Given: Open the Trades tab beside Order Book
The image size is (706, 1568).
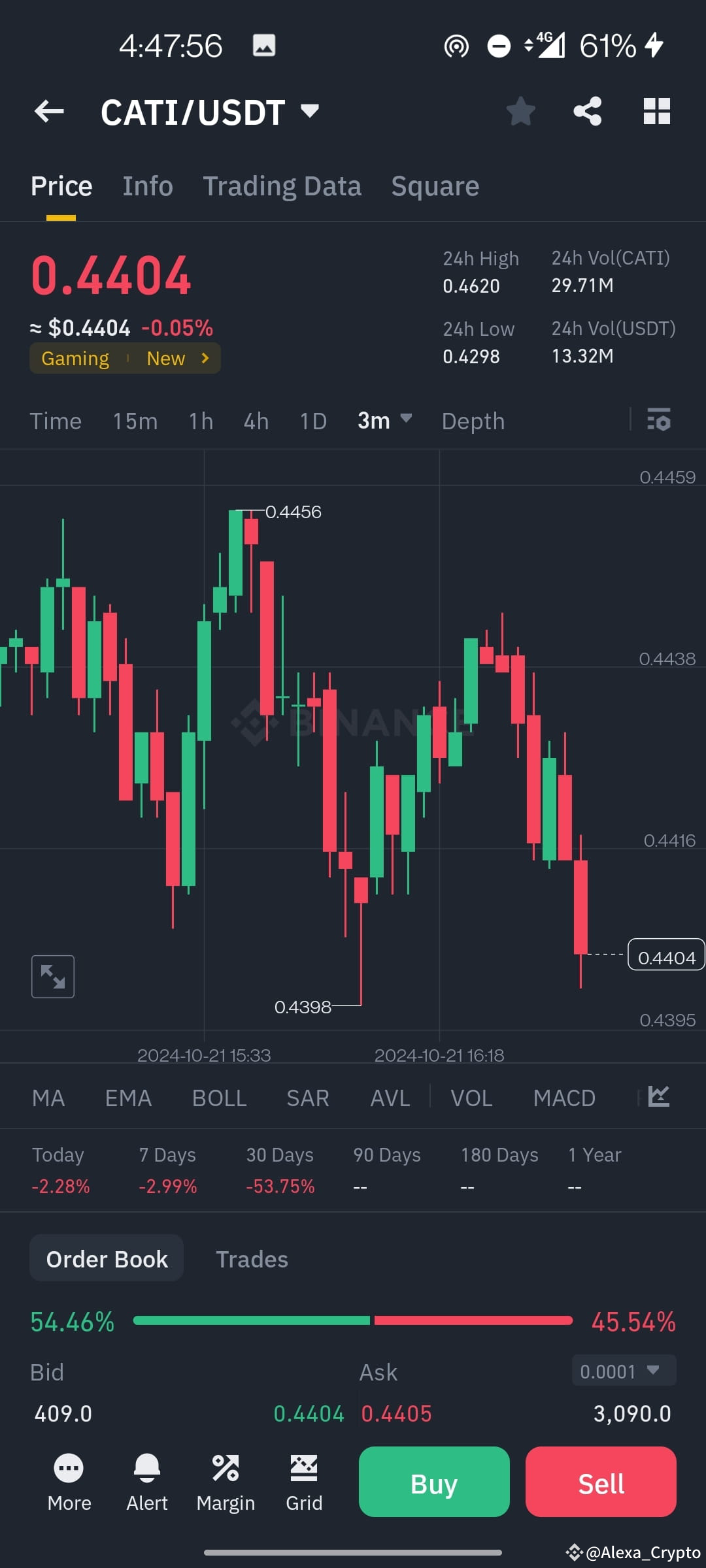Looking at the screenshot, I should pos(252,1258).
